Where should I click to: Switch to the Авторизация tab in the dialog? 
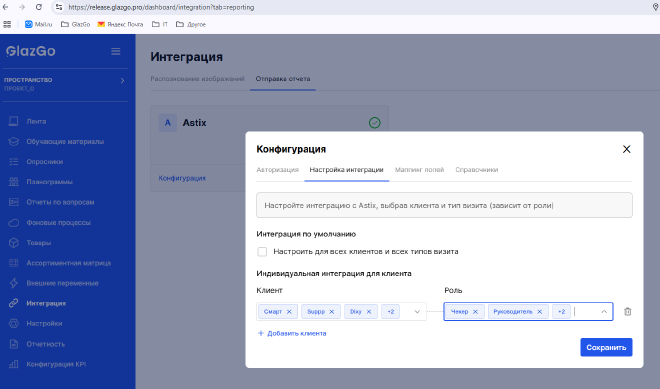[x=277, y=170]
